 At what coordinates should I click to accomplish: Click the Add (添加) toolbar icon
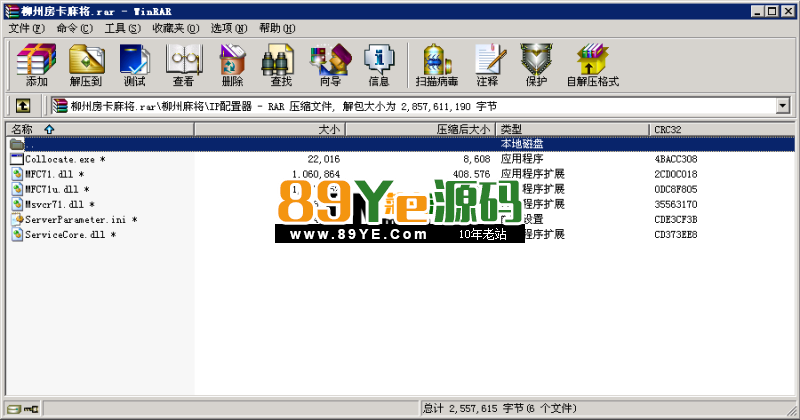pyautogui.click(x=36, y=65)
